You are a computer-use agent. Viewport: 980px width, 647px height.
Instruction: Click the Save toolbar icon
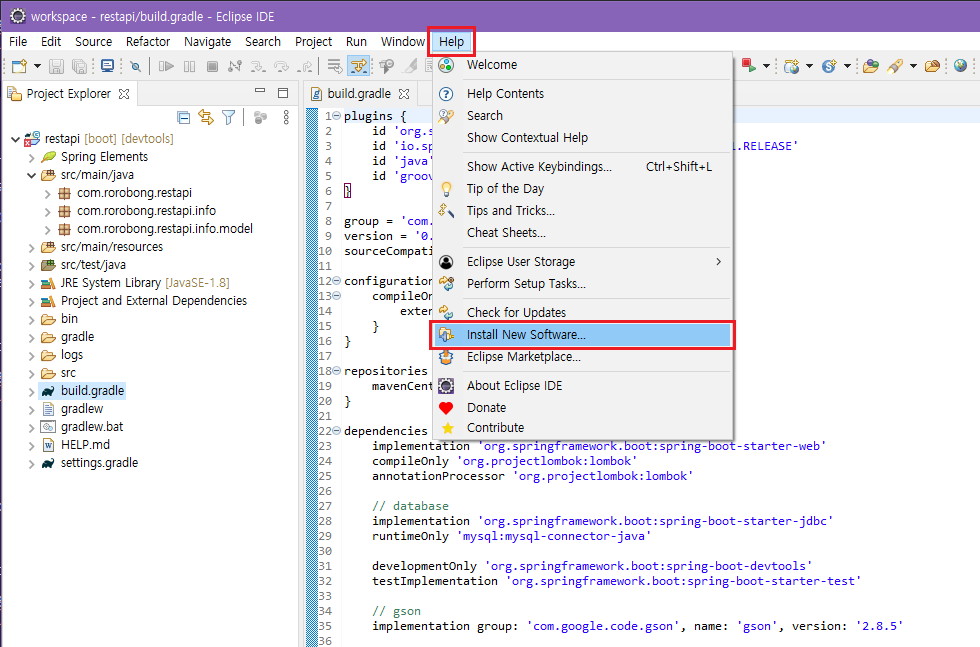coord(57,66)
